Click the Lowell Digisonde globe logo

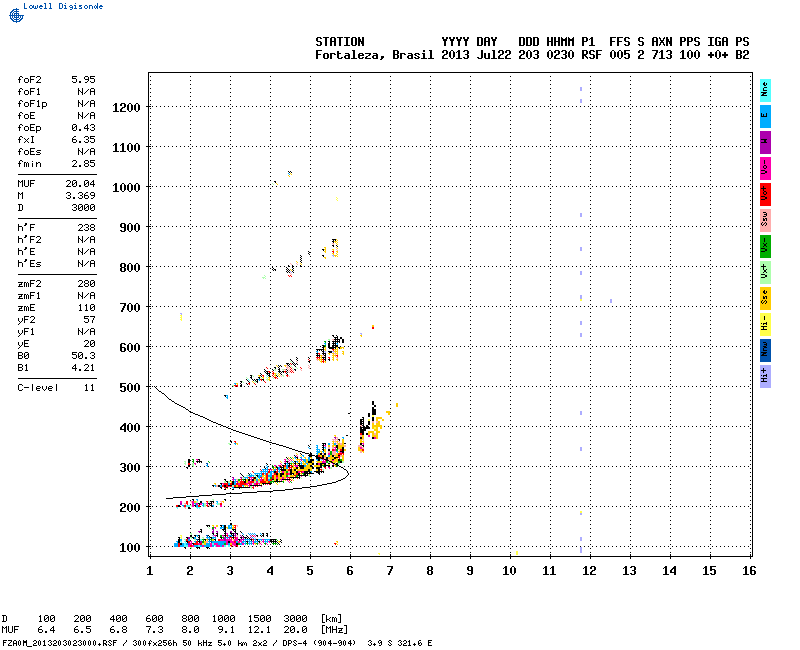[x=16, y=15]
